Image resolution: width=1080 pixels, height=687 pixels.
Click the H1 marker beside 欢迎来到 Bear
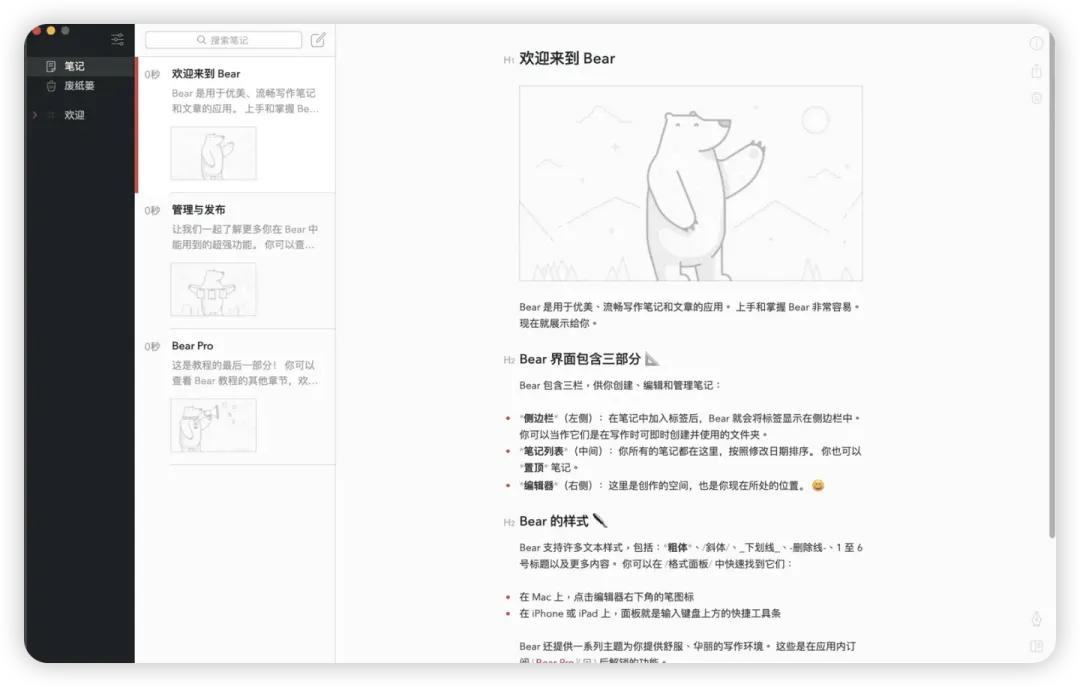point(508,60)
